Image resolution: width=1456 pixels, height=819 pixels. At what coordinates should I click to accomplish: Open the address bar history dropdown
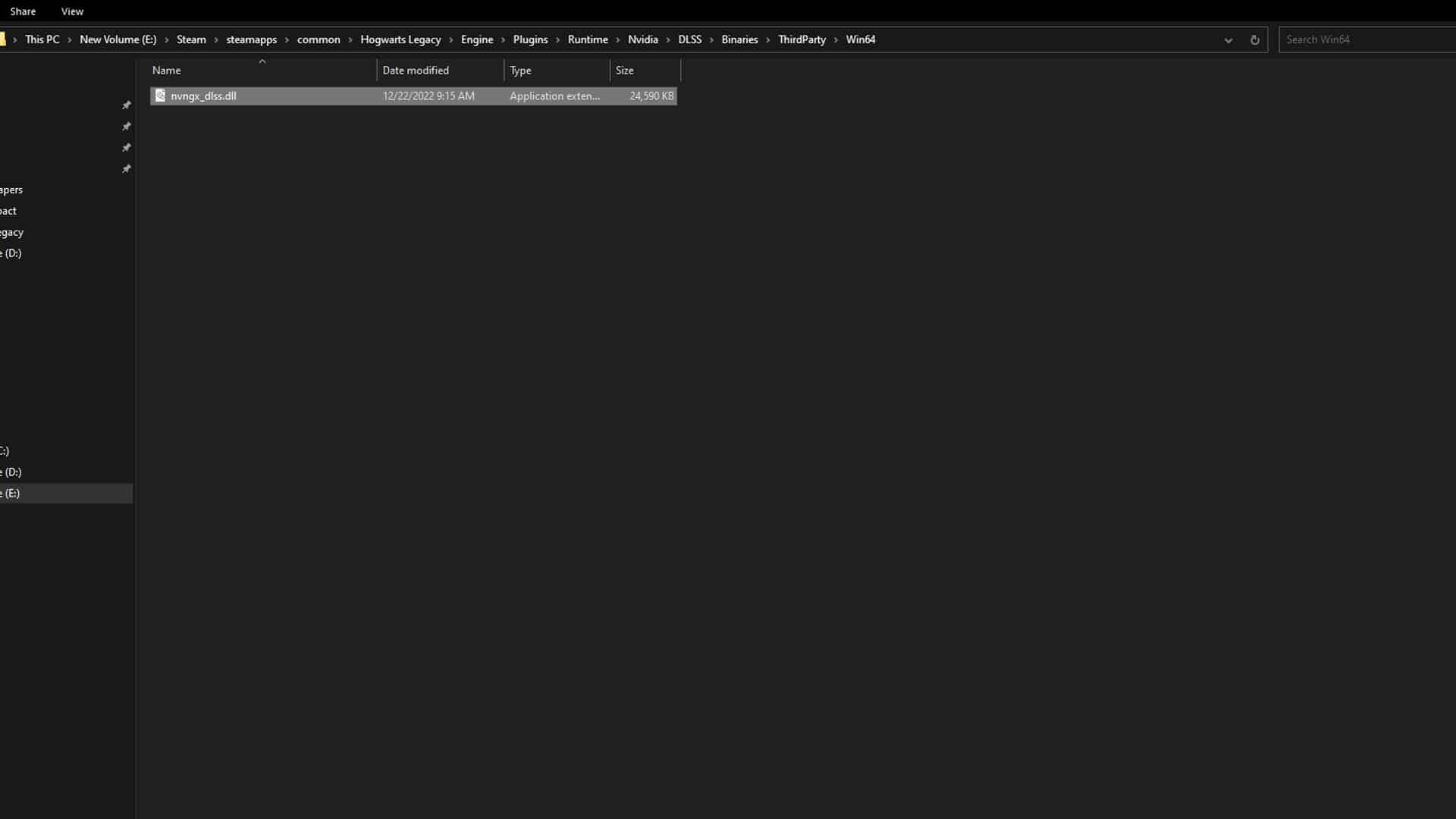click(1228, 40)
